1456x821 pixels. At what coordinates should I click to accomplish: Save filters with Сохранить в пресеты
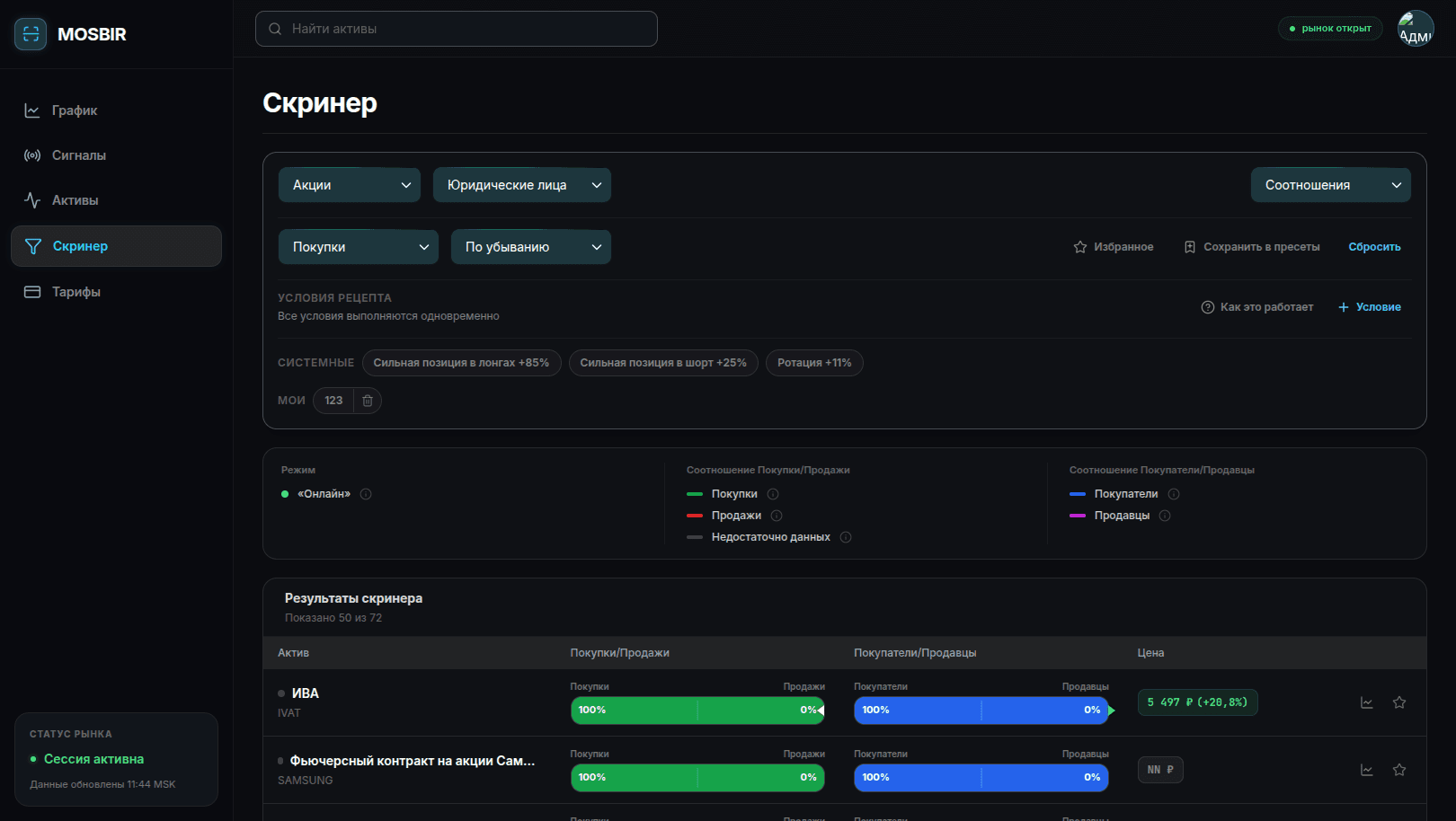[x=1252, y=247]
